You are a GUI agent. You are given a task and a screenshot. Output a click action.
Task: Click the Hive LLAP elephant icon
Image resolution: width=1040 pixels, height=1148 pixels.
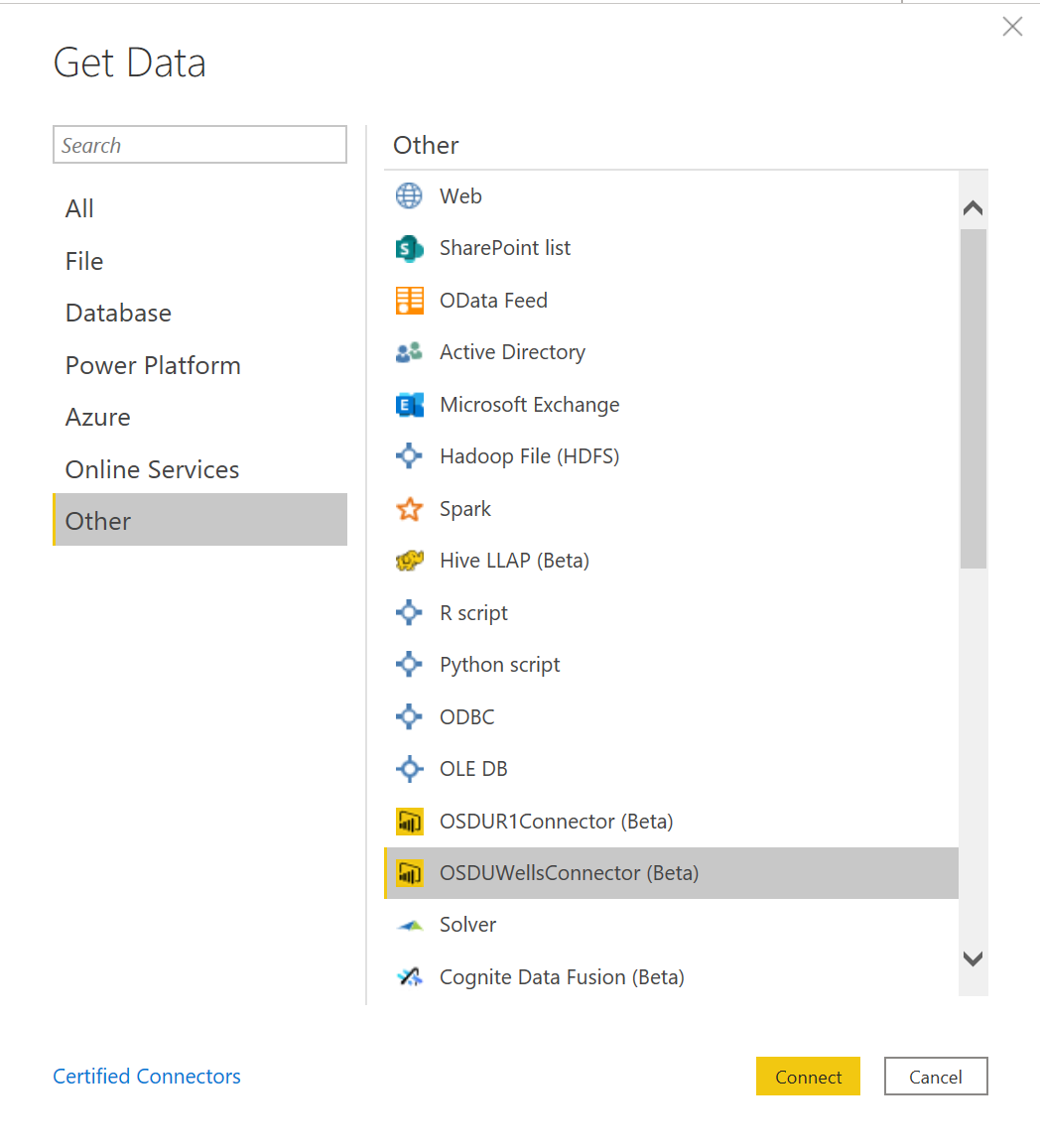pyautogui.click(x=410, y=561)
